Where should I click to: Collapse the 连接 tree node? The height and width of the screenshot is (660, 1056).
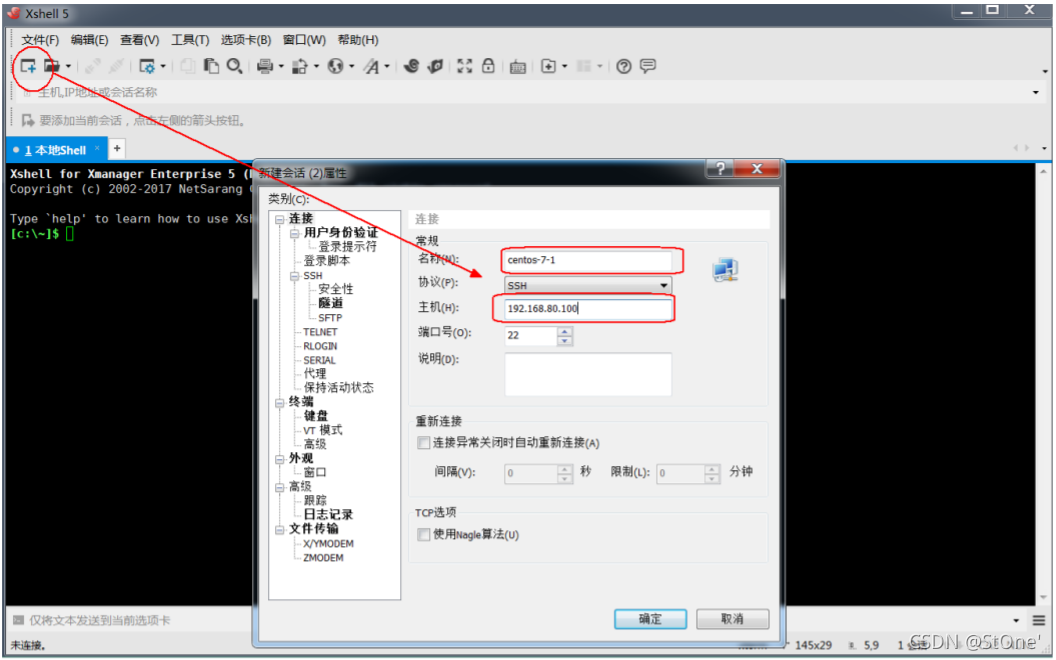click(x=279, y=219)
